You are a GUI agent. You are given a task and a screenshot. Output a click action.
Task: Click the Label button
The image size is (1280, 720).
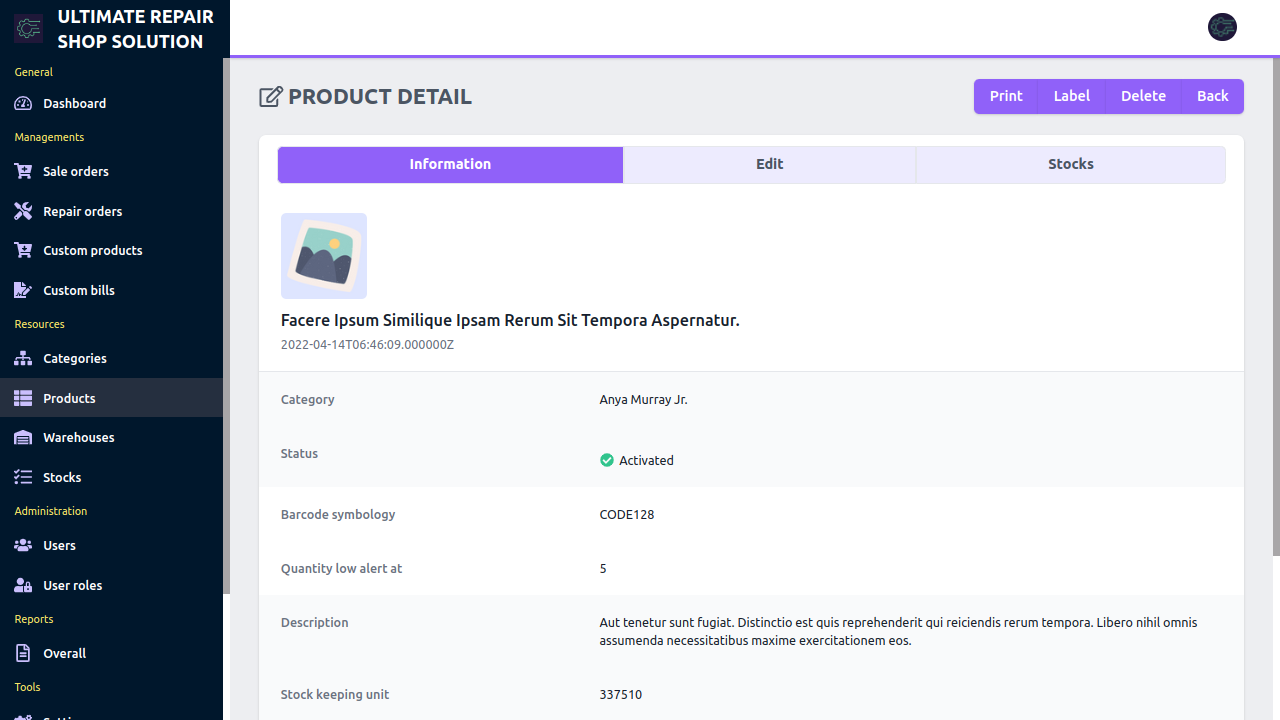[1071, 96]
